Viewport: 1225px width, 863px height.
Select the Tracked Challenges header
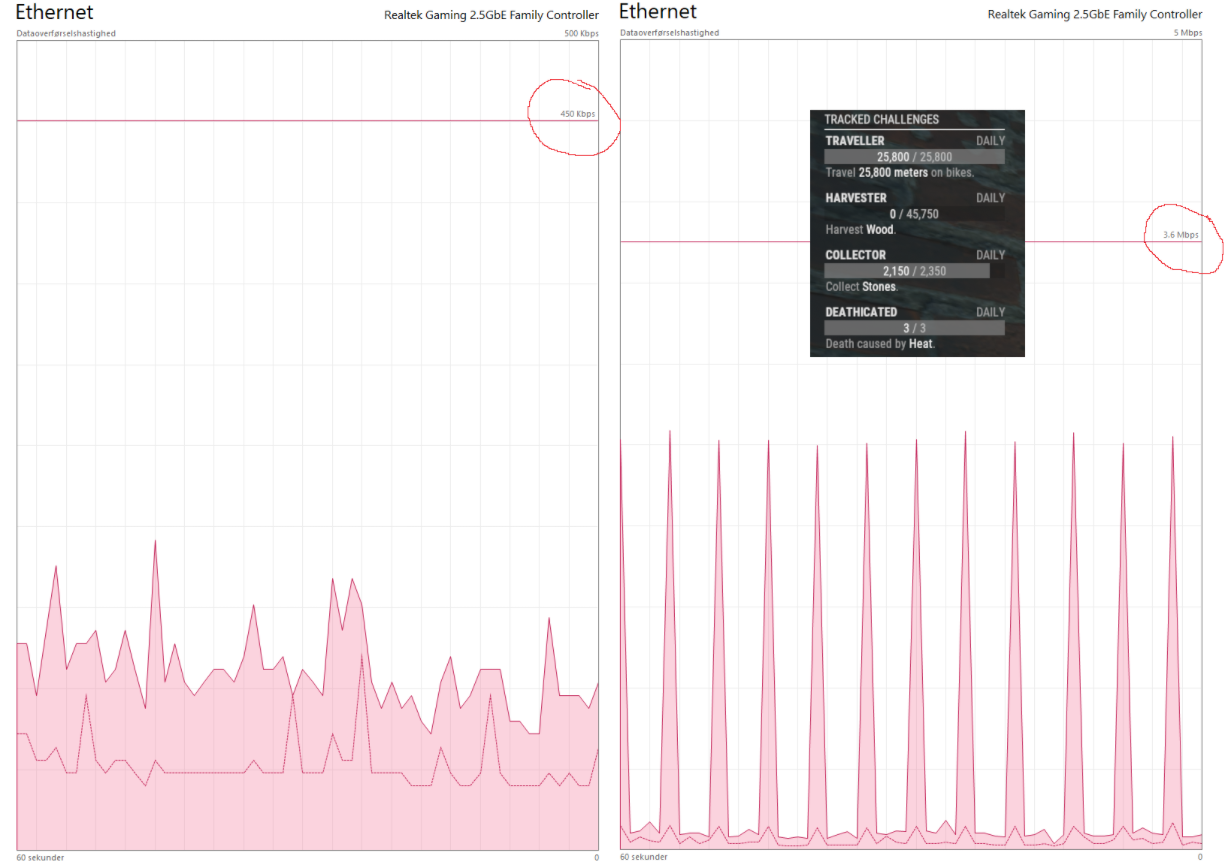click(881, 119)
